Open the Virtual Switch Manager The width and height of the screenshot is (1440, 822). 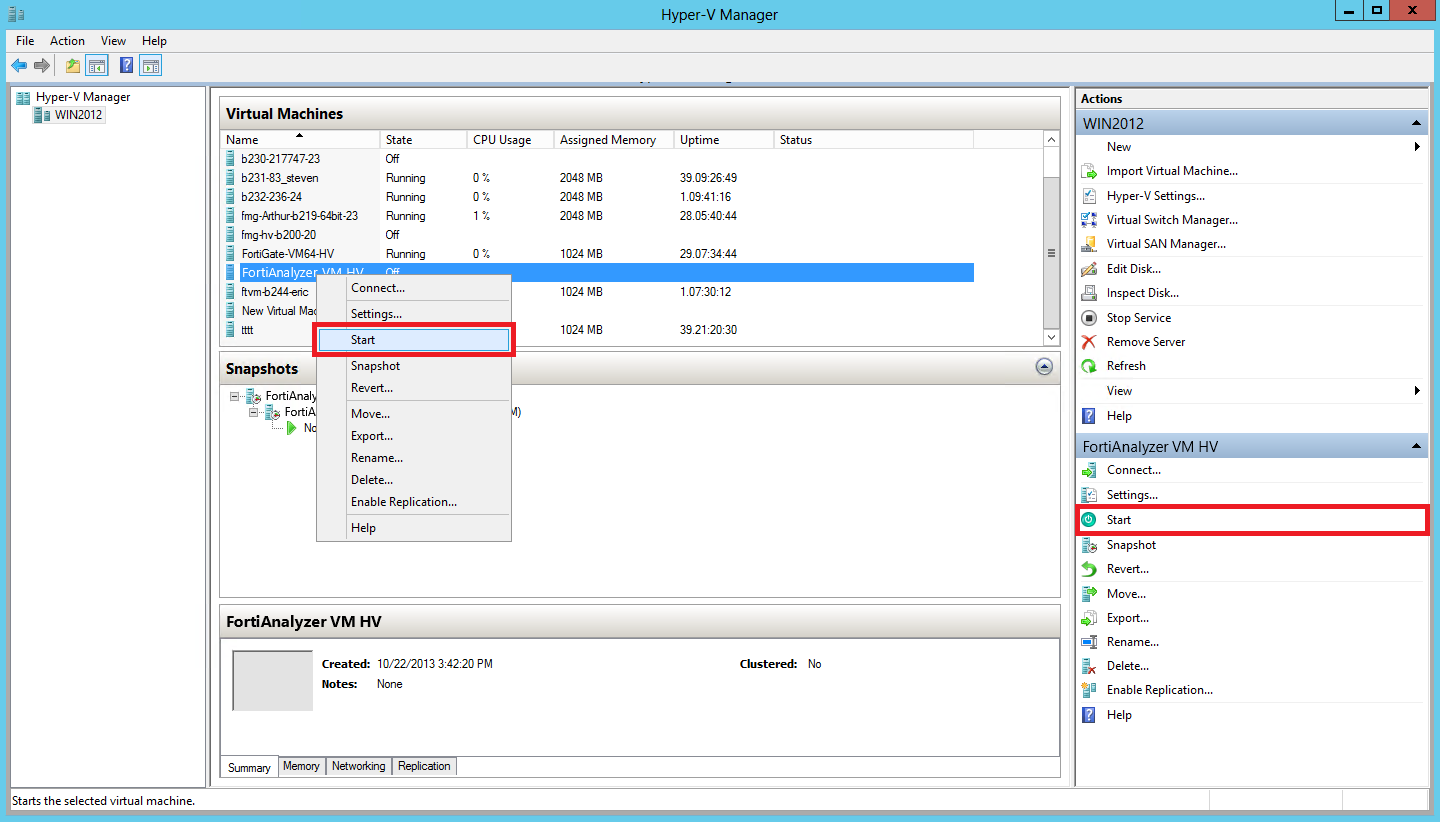click(x=1171, y=219)
